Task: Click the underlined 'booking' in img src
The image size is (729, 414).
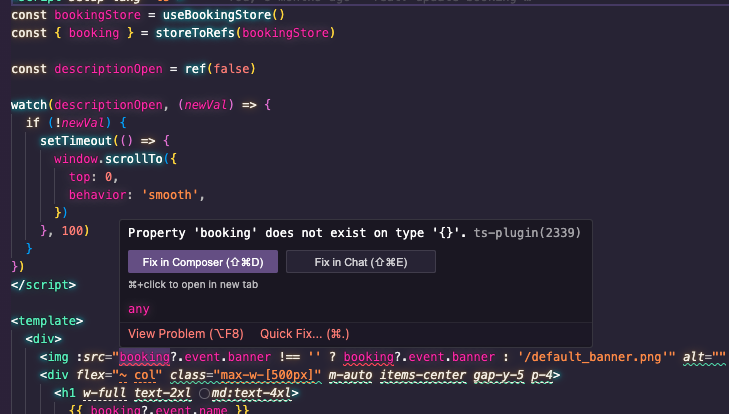Action: pos(145,357)
